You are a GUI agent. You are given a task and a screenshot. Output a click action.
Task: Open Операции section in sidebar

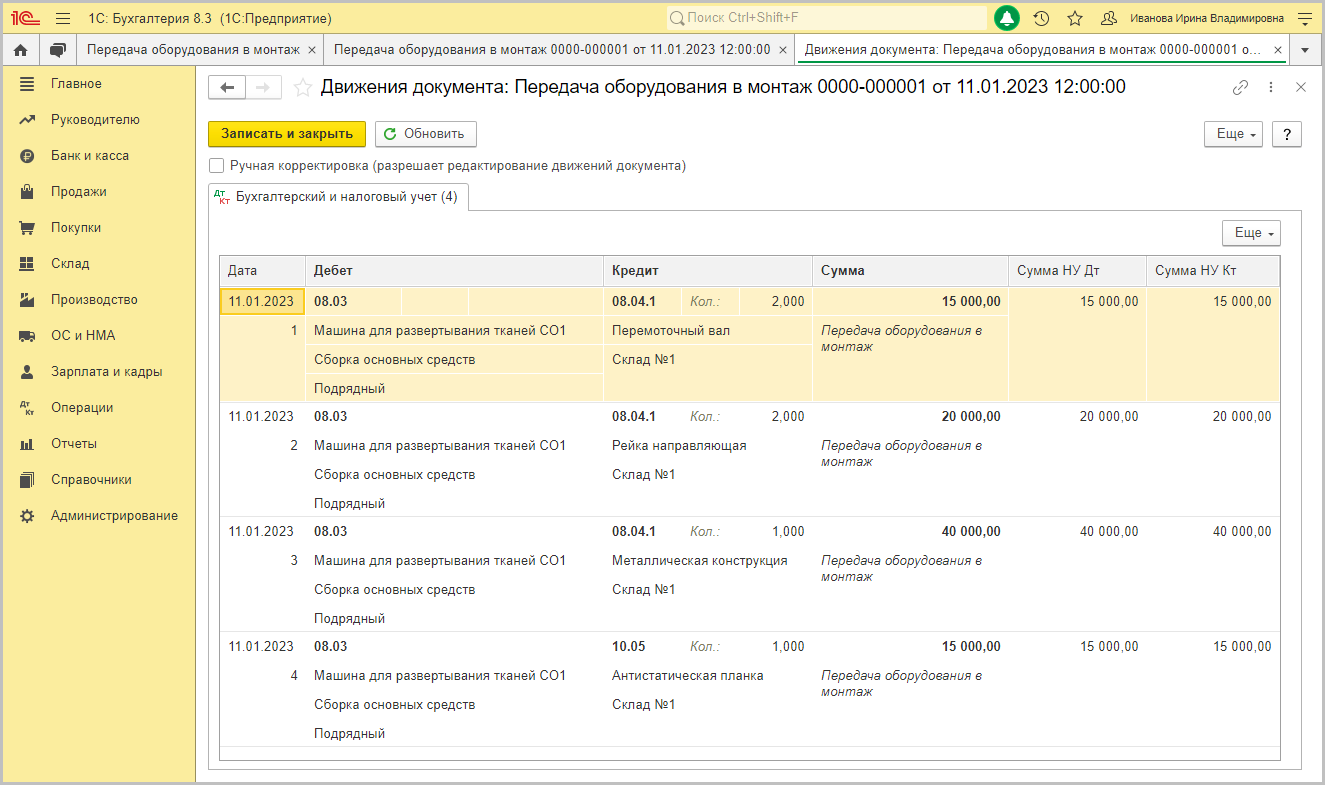click(x=98, y=408)
